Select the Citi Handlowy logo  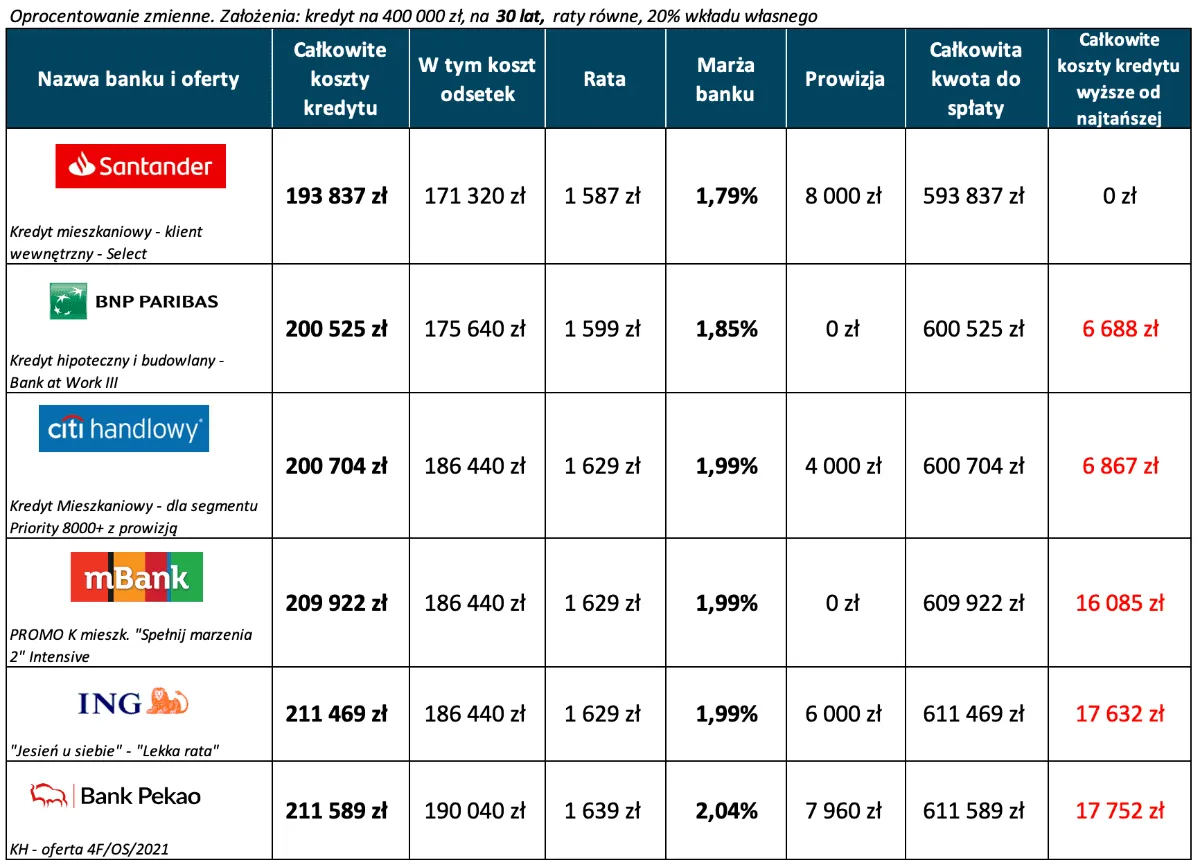coord(129,430)
